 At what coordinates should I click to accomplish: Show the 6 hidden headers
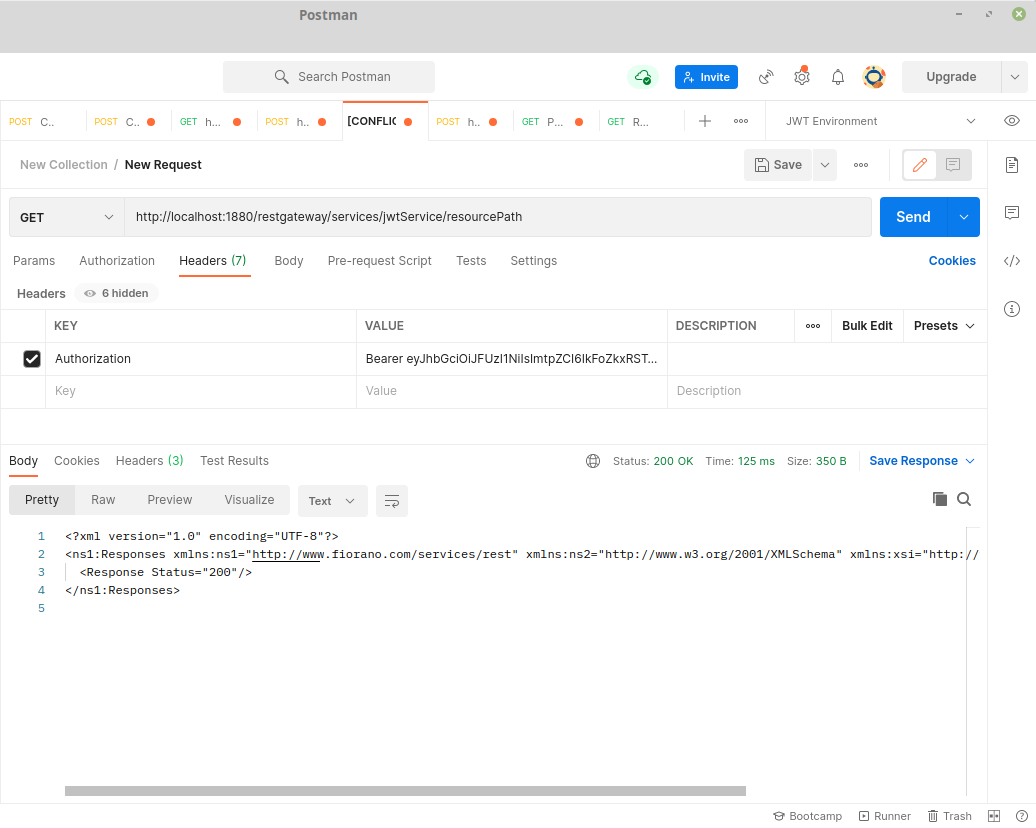116,293
